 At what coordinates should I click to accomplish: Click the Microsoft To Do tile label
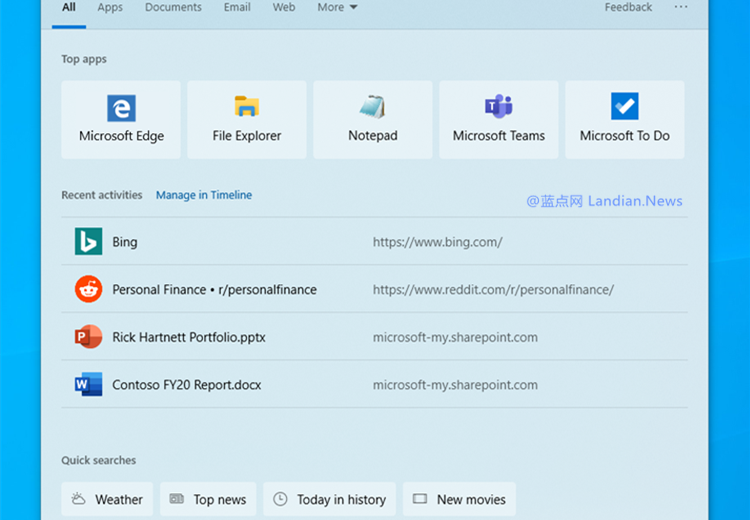coord(625,136)
